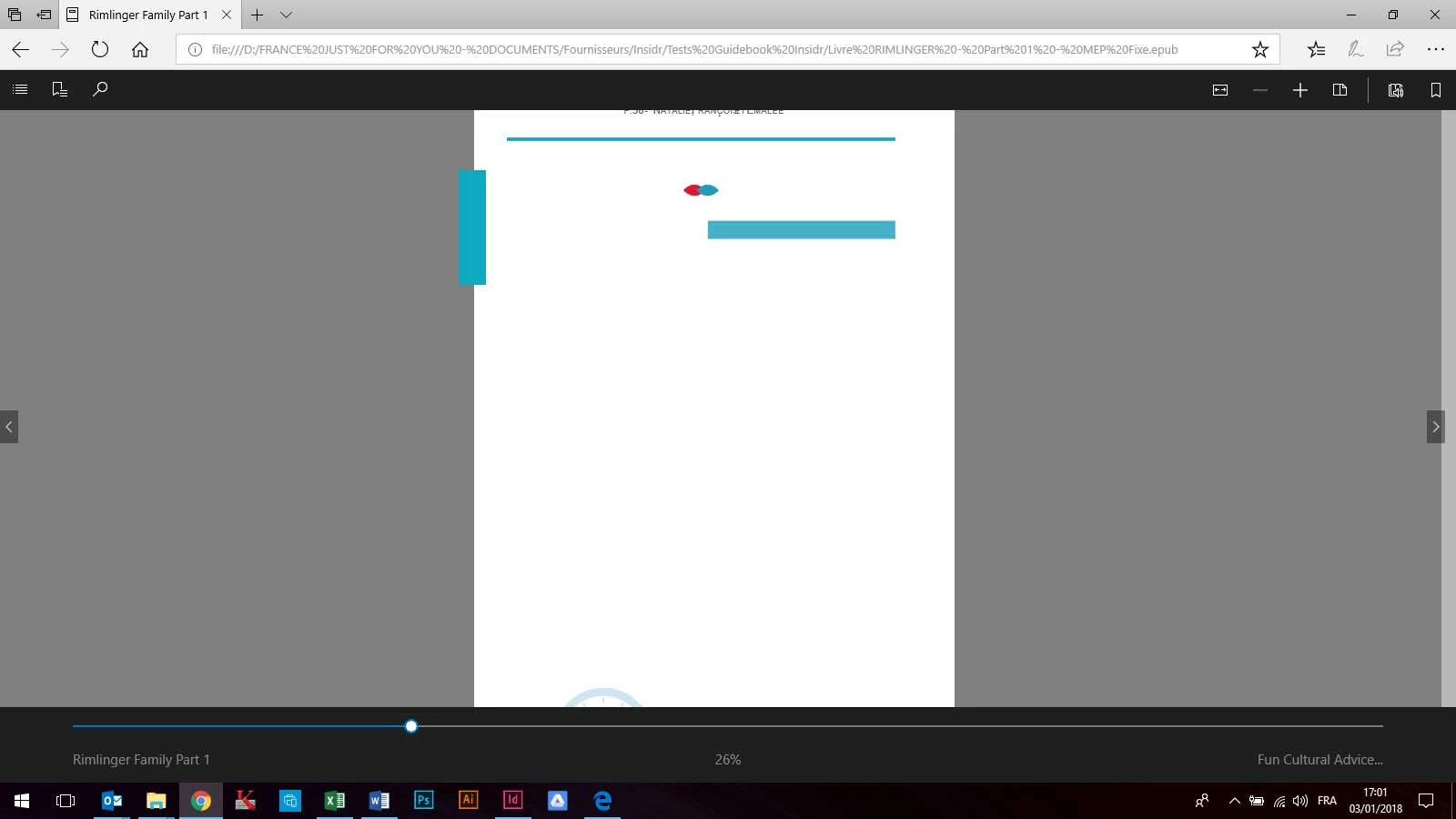Screen dimensions: 1456x819
Task: Close the Rimlinger Family Part 1 tab
Action: click(227, 15)
